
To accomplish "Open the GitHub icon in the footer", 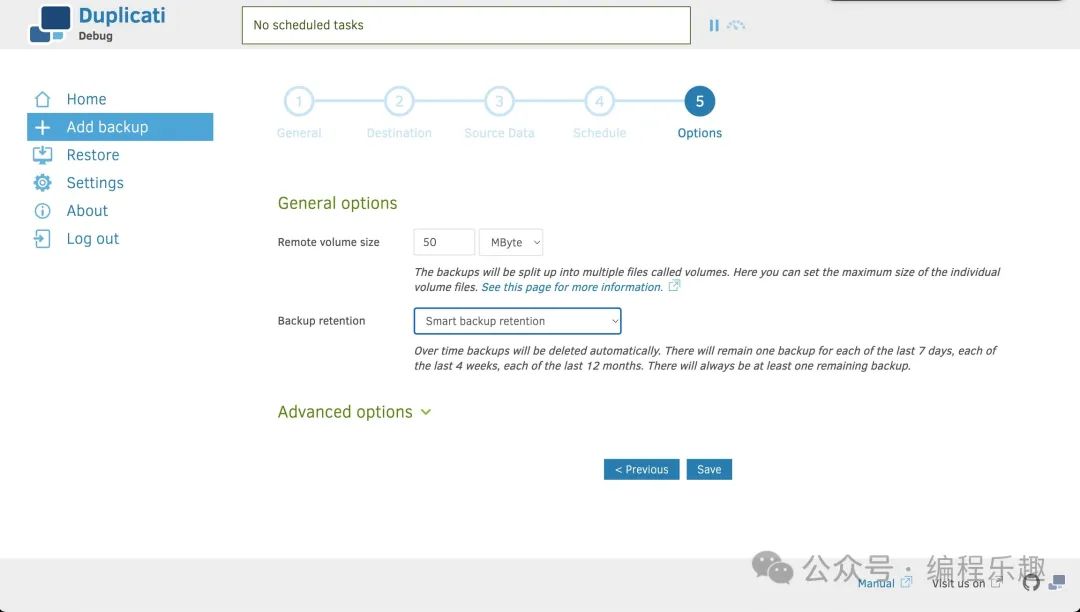I will [x=1031, y=583].
